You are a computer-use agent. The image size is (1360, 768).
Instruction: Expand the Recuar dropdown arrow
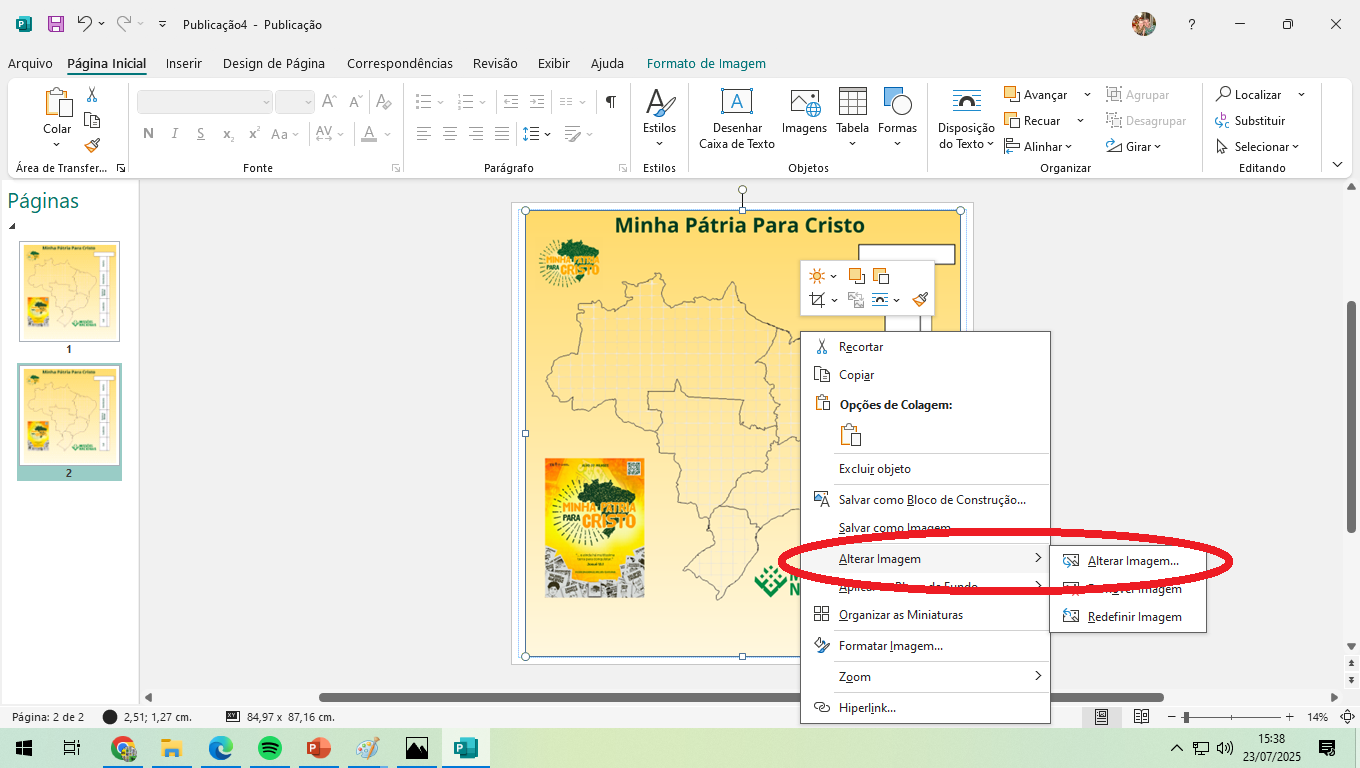(x=1080, y=121)
